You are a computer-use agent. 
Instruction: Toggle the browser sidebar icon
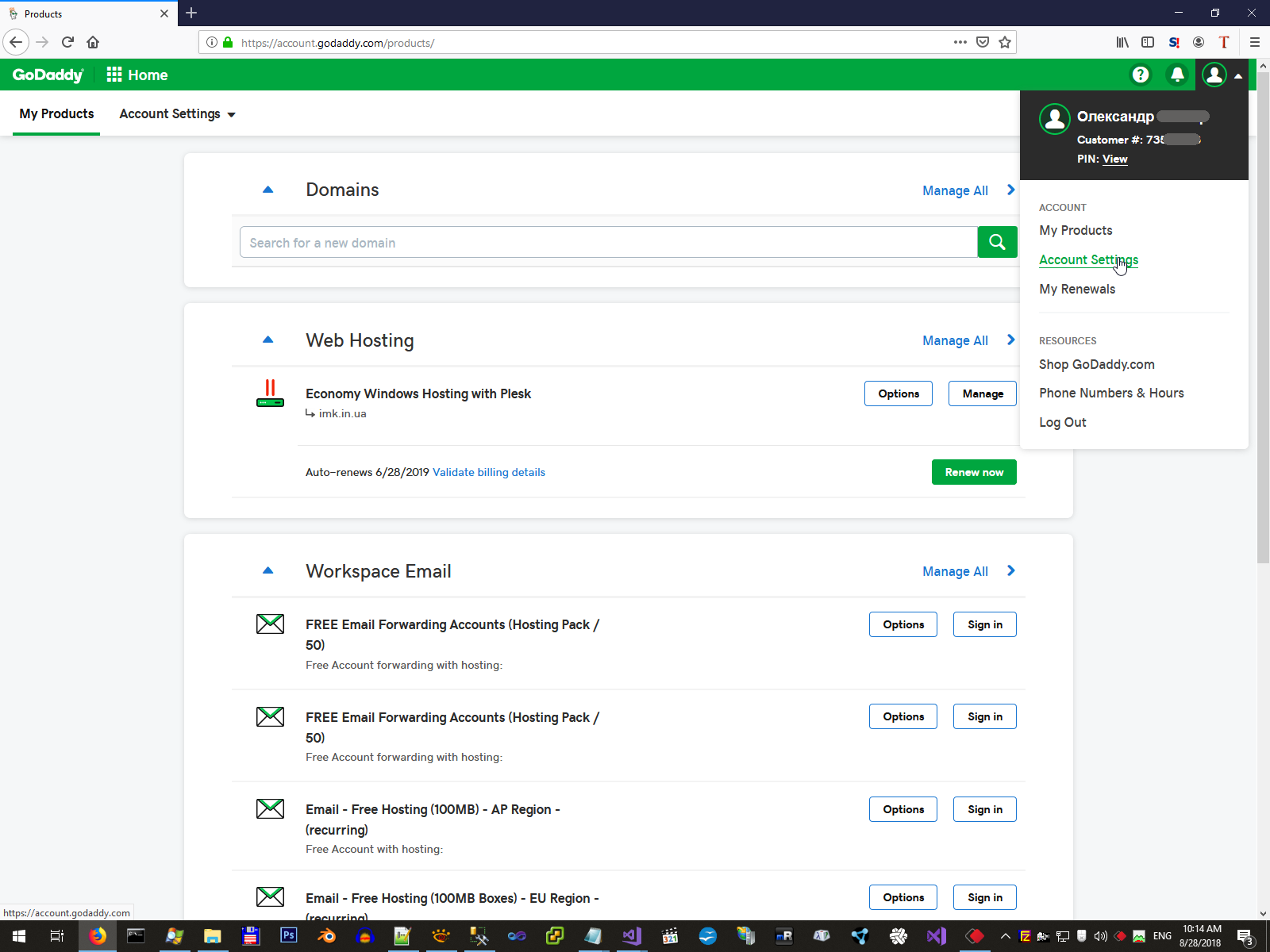[x=1148, y=42]
